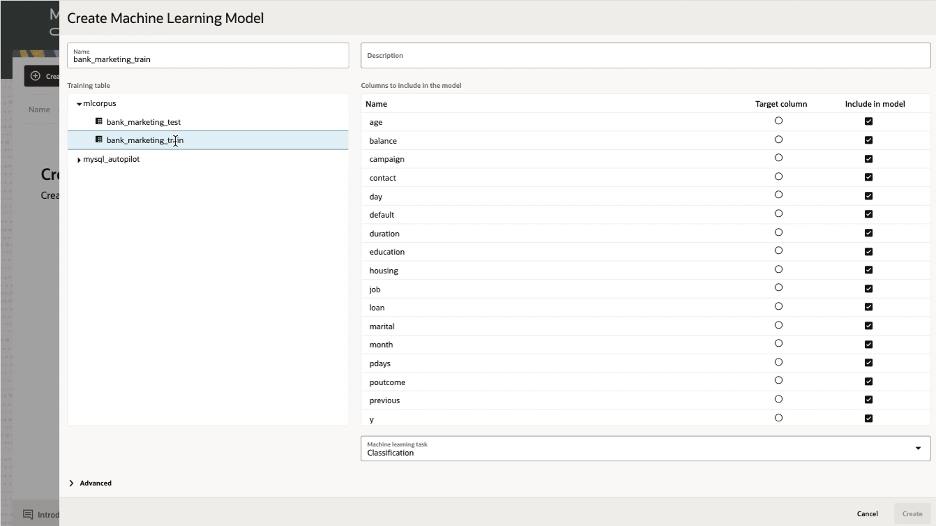Set marital as target column
Image resolution: width=936 pixels, height=526 pixels.
point(778,325)
